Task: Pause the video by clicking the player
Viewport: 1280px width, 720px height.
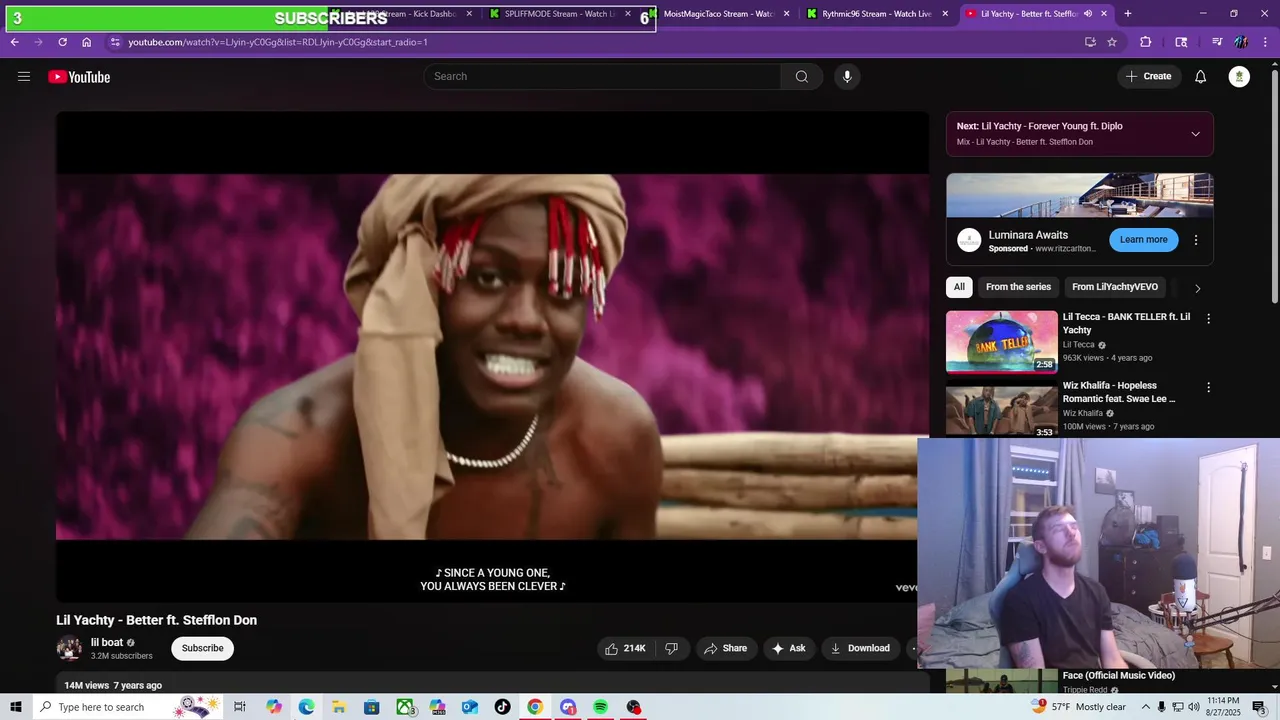Action: (x=492, y=357)
